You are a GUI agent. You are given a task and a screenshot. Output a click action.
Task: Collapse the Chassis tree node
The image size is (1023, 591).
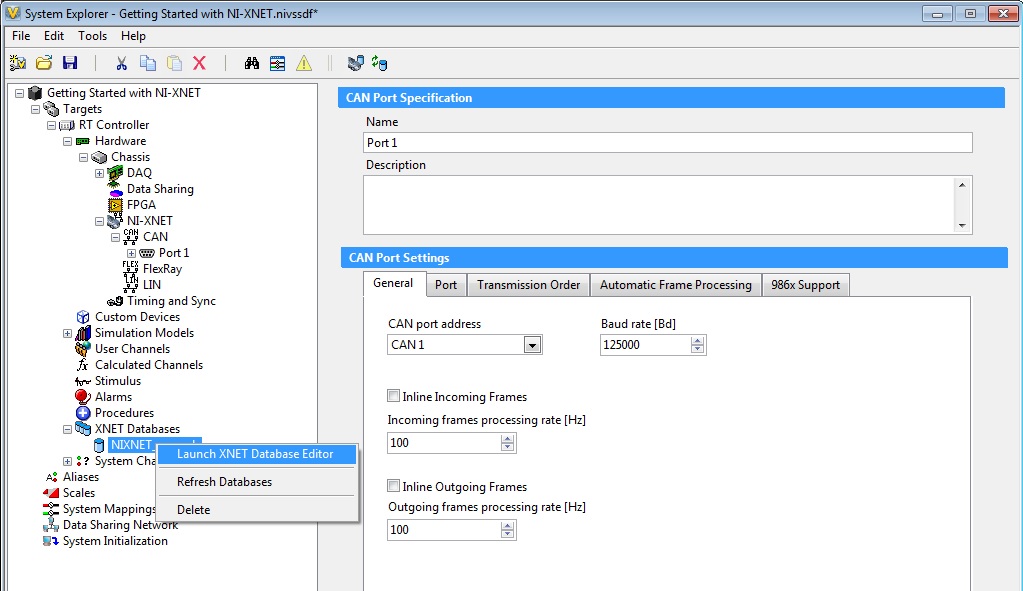pos(83,157)
